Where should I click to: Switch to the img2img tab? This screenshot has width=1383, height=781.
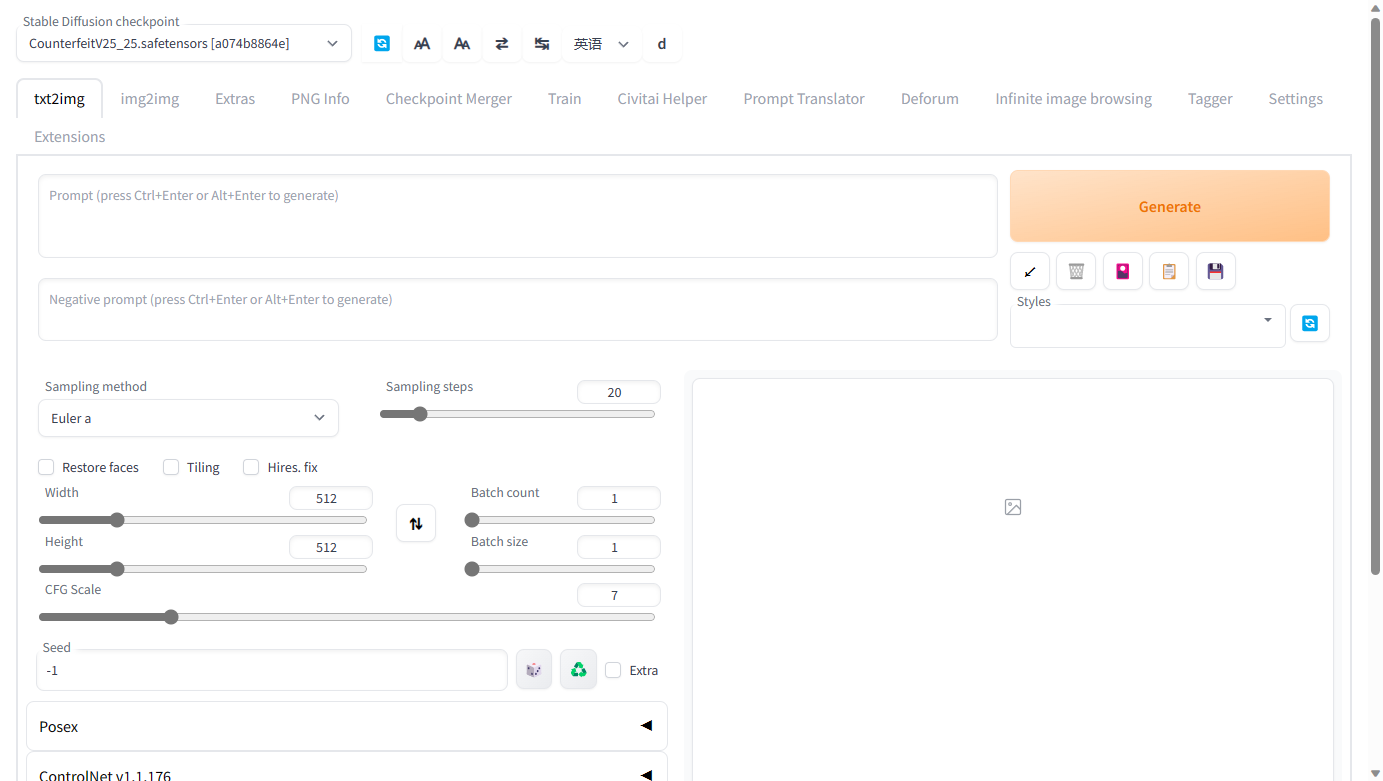[x=150, y=99]
